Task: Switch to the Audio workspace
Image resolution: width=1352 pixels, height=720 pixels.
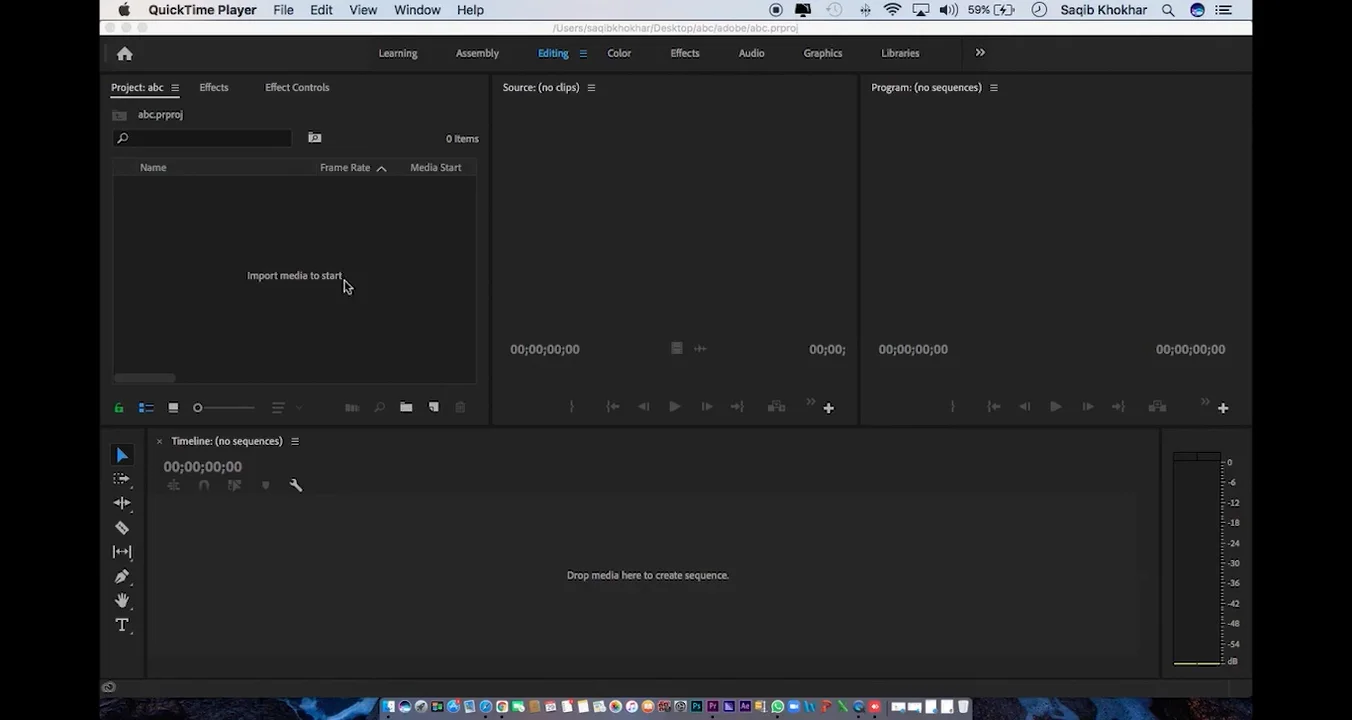Action: [x=751, y=54]
